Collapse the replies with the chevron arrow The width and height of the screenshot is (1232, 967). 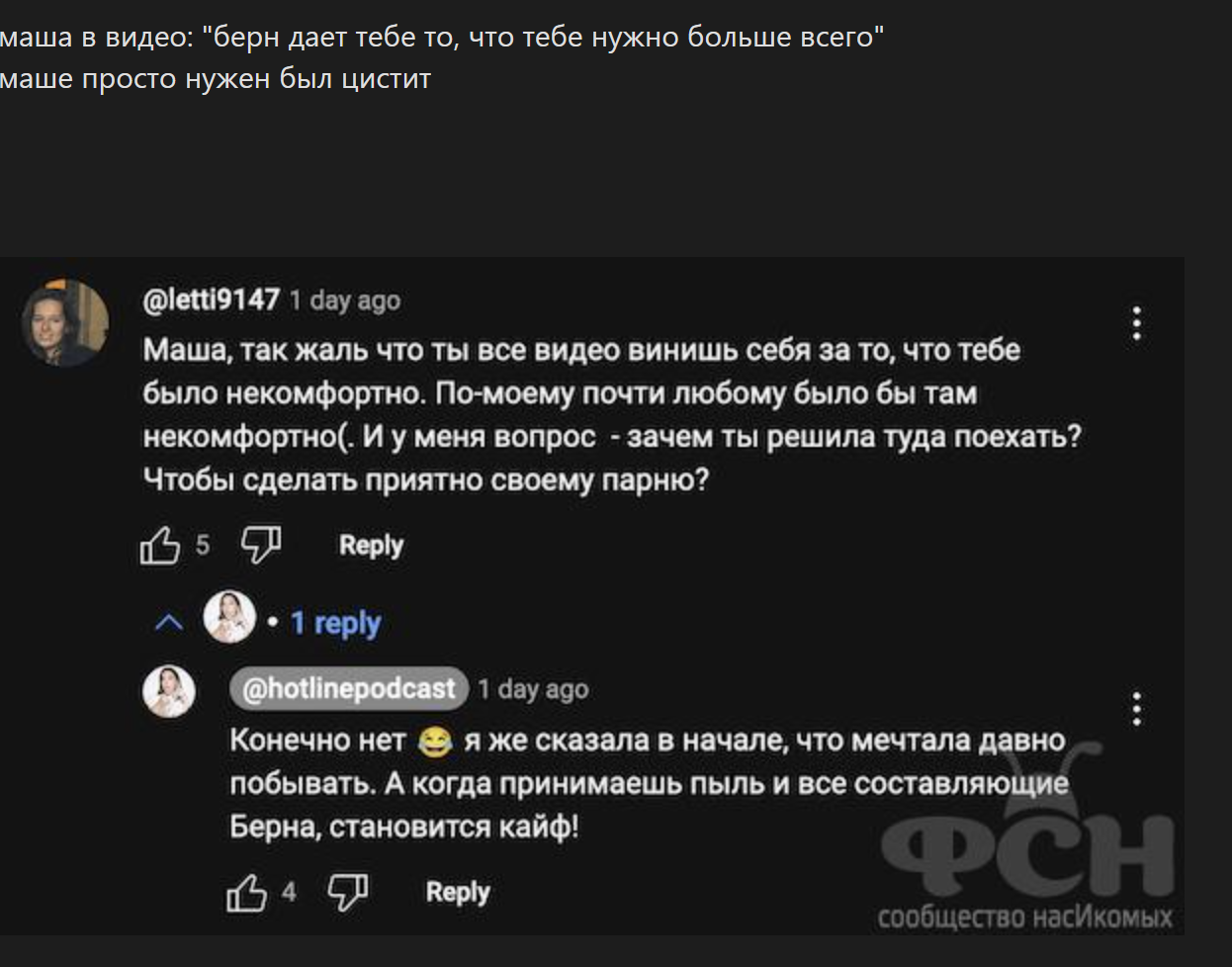tap(170, 622)
